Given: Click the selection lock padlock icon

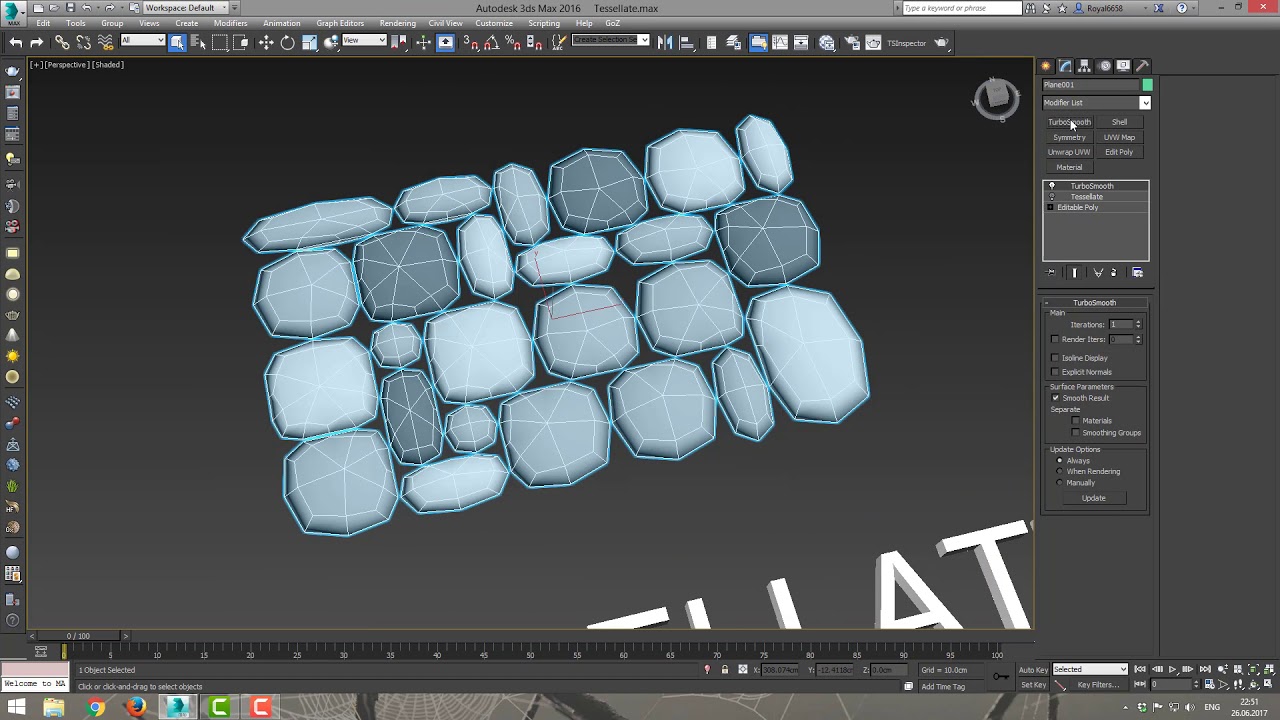Looking at the screenshot, I should [x=724, y=670].
